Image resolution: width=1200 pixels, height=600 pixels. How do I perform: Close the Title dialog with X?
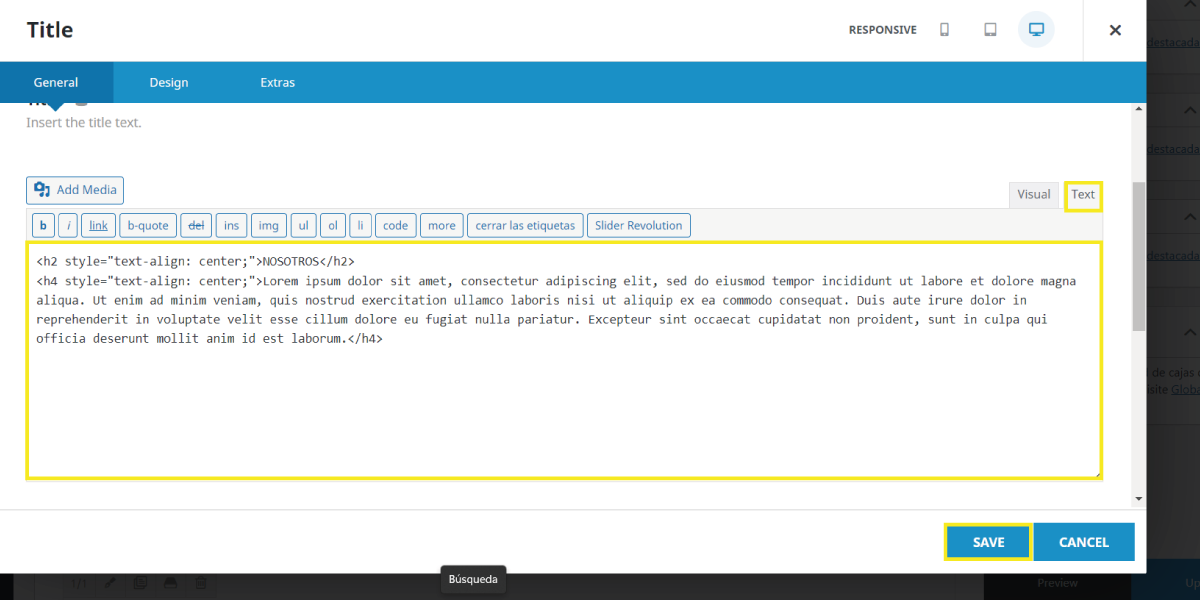tap(1115, 30)
